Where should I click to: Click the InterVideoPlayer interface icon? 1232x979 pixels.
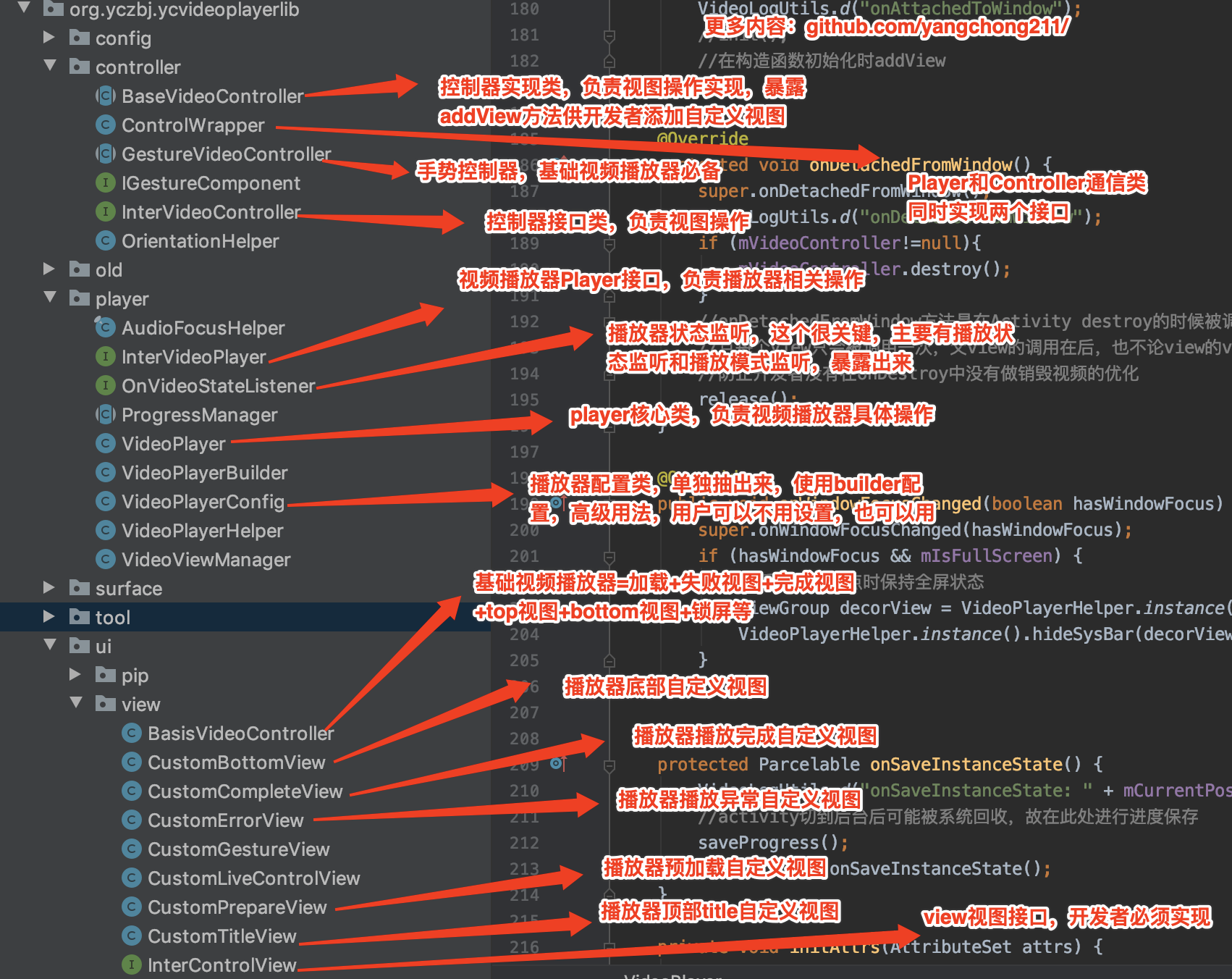pos(106,356)
